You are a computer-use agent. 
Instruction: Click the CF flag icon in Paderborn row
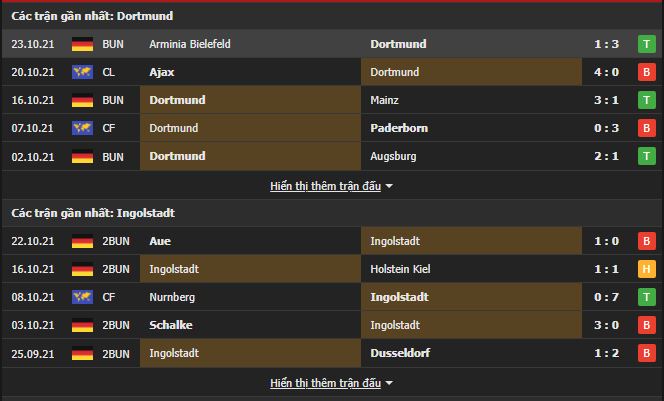coord(81,128)
